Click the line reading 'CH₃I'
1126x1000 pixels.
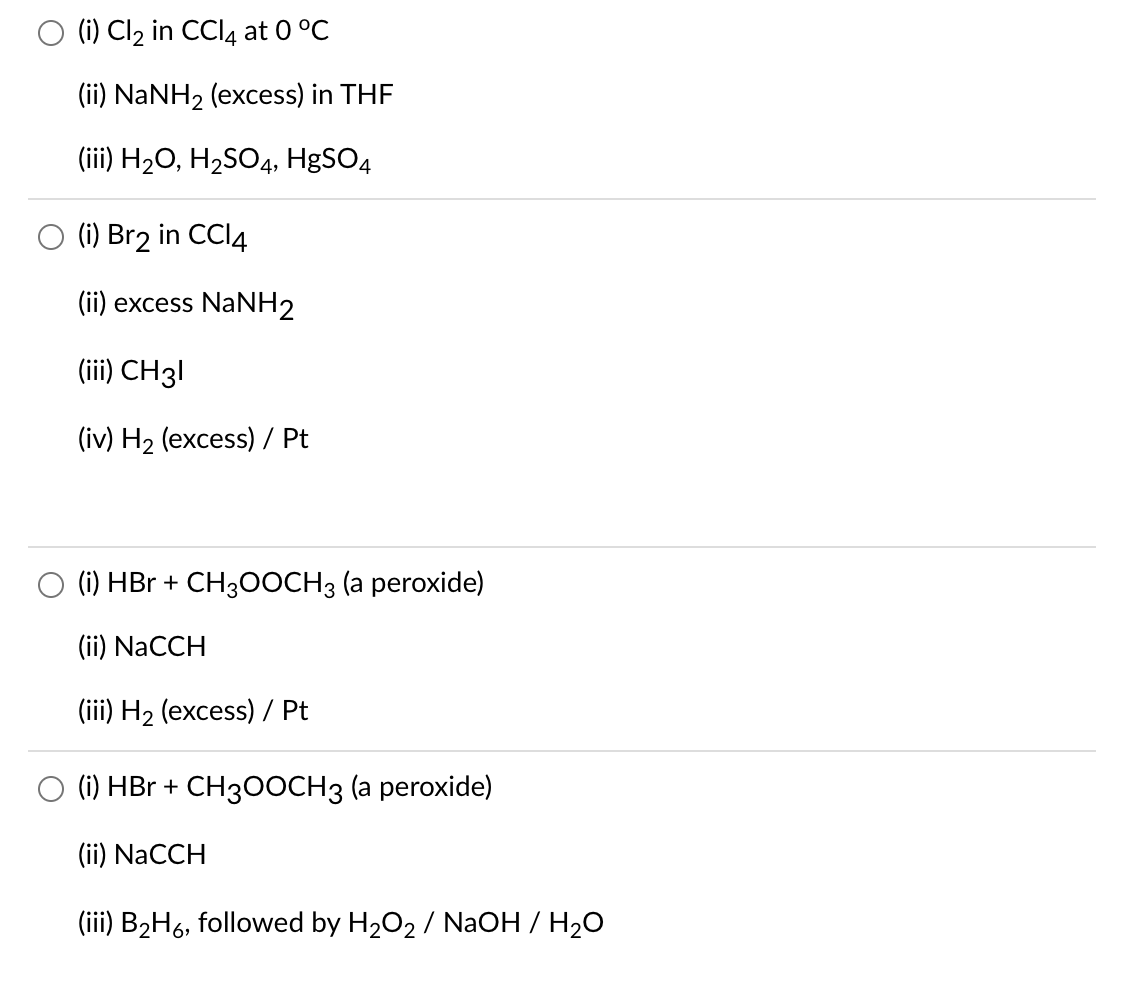(131, 370)
